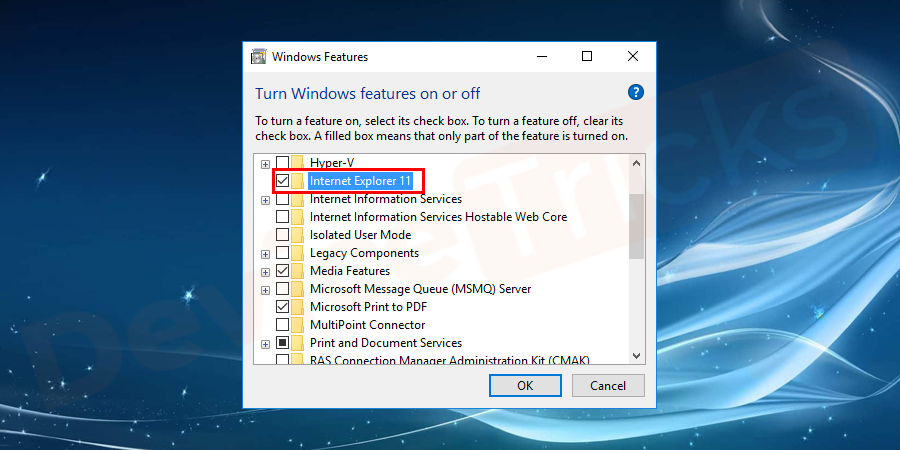Toggle the Print and Document Services checkbox

(282, 343)
